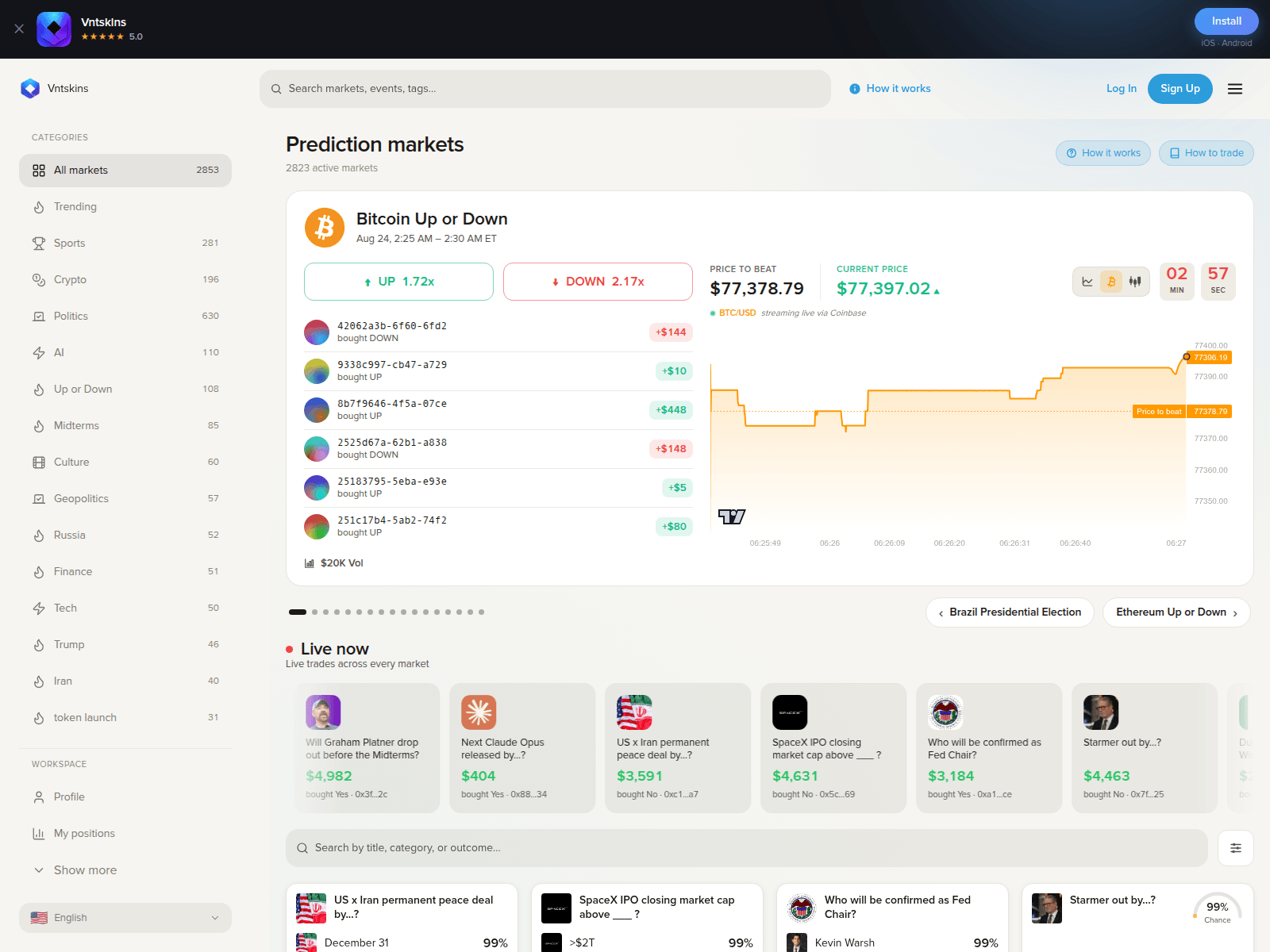Viewport: 1270px width, 952px height.
Task: Click the Up or Down flame icon
Action: coord(39,390)
